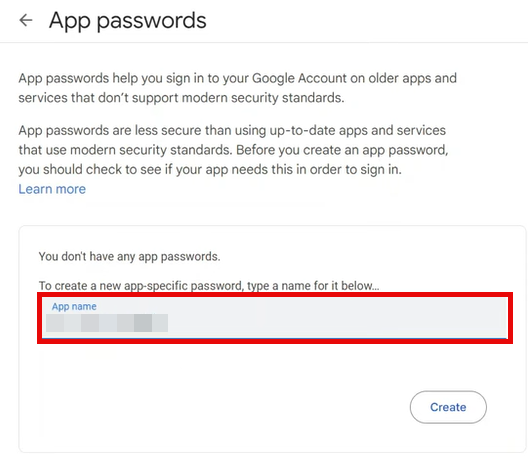
Task: Focus the App name input field
Action: (x=274, y=318)
